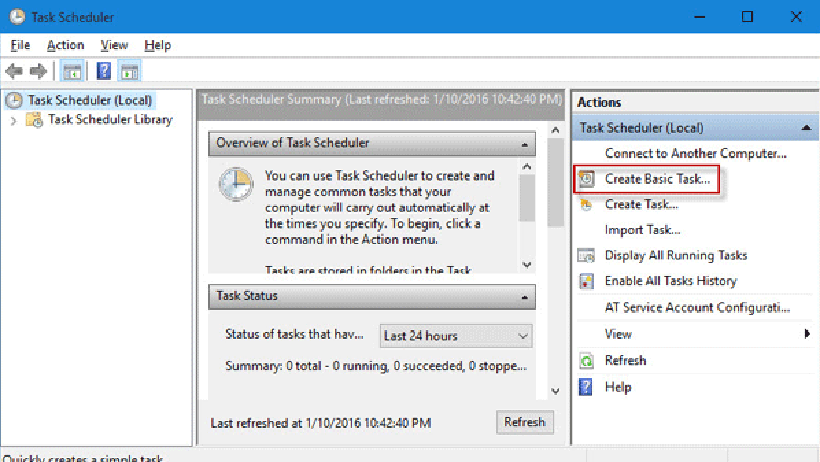
Task: Click the Create Basic Task icon
Action: coord(586,179)
